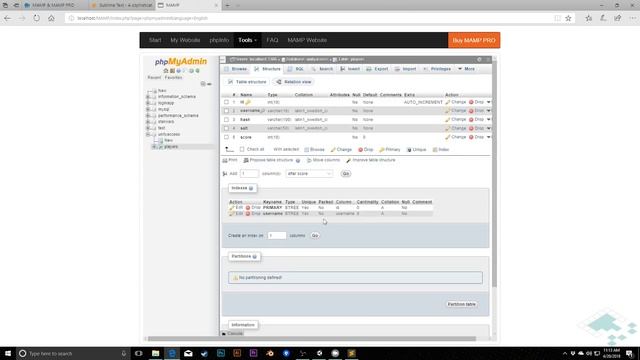Expand more actions arrow for salt column
Image resolution: width=640 pixels, height=360 pixels.
coord(489,128)
